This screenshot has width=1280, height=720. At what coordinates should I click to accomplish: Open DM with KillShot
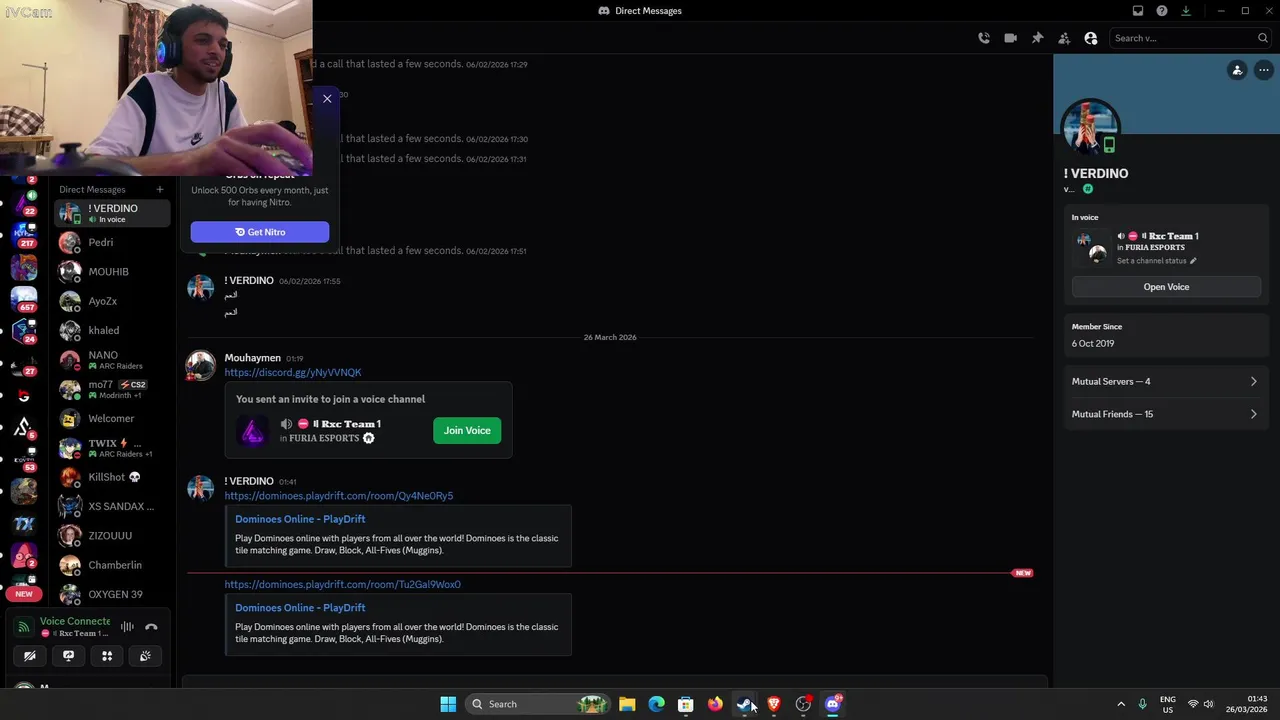coord(113,477)
